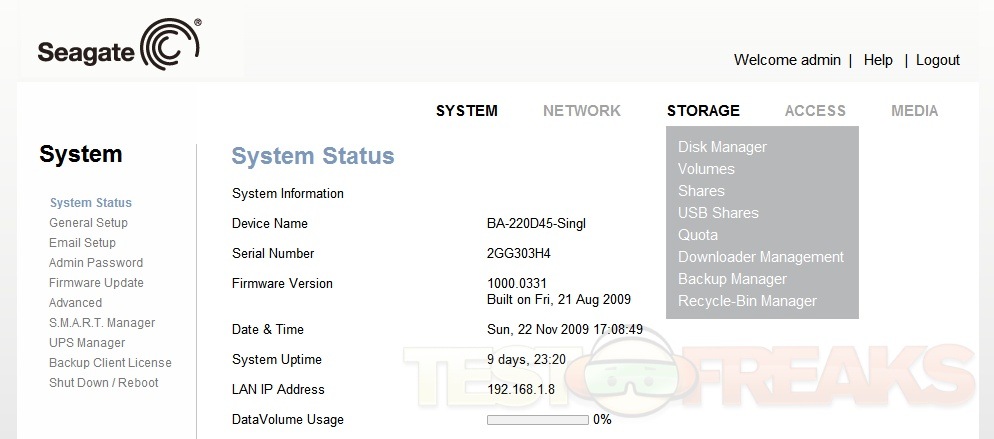Open the Help page
The image size is (994, 439).
pos(877,60)
